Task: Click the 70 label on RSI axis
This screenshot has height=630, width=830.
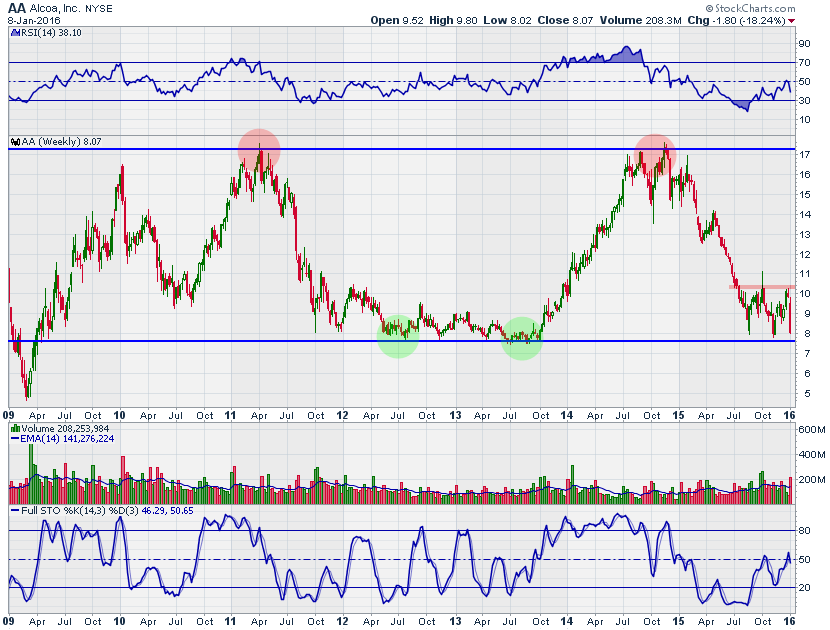Action: point(805,62)
